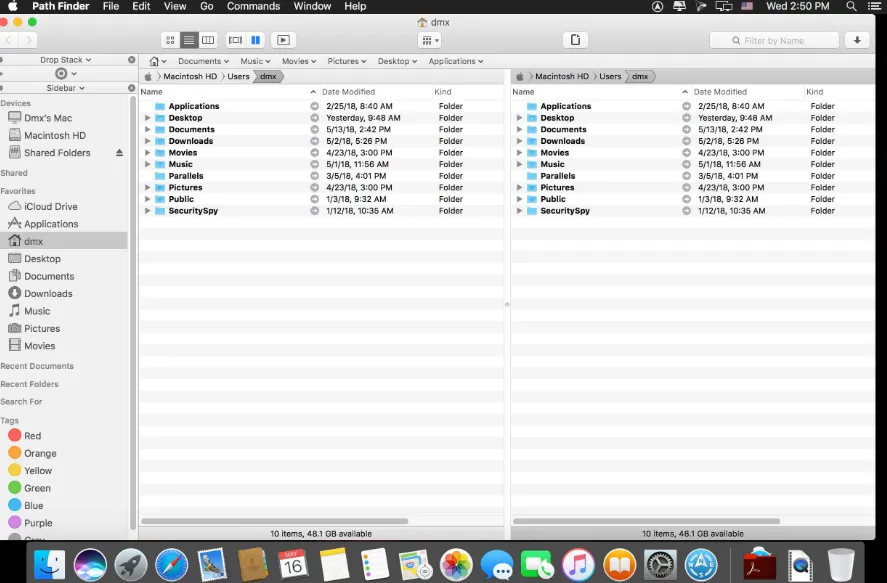The image size is (887, 583).
Task: Click the Spotlight search icon in menu bar
Action: 851,6
